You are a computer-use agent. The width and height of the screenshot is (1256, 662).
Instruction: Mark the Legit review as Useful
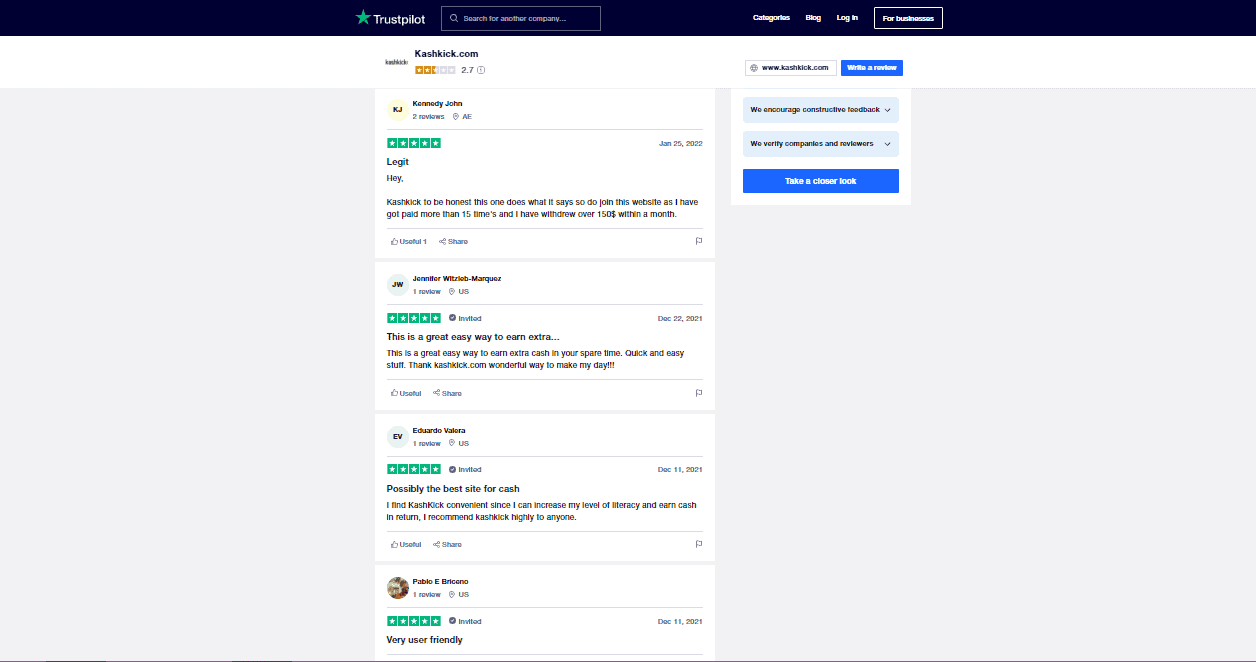click(409, 241)
